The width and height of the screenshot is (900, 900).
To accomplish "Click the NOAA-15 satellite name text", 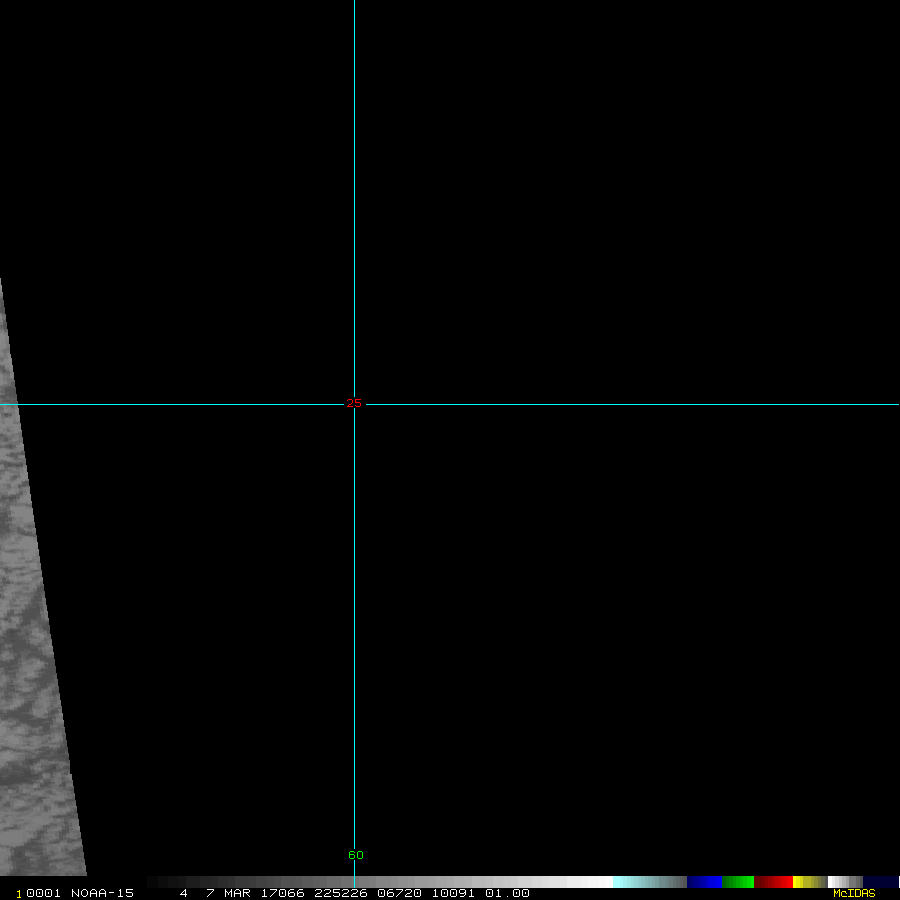I will (x=102, y=893).
